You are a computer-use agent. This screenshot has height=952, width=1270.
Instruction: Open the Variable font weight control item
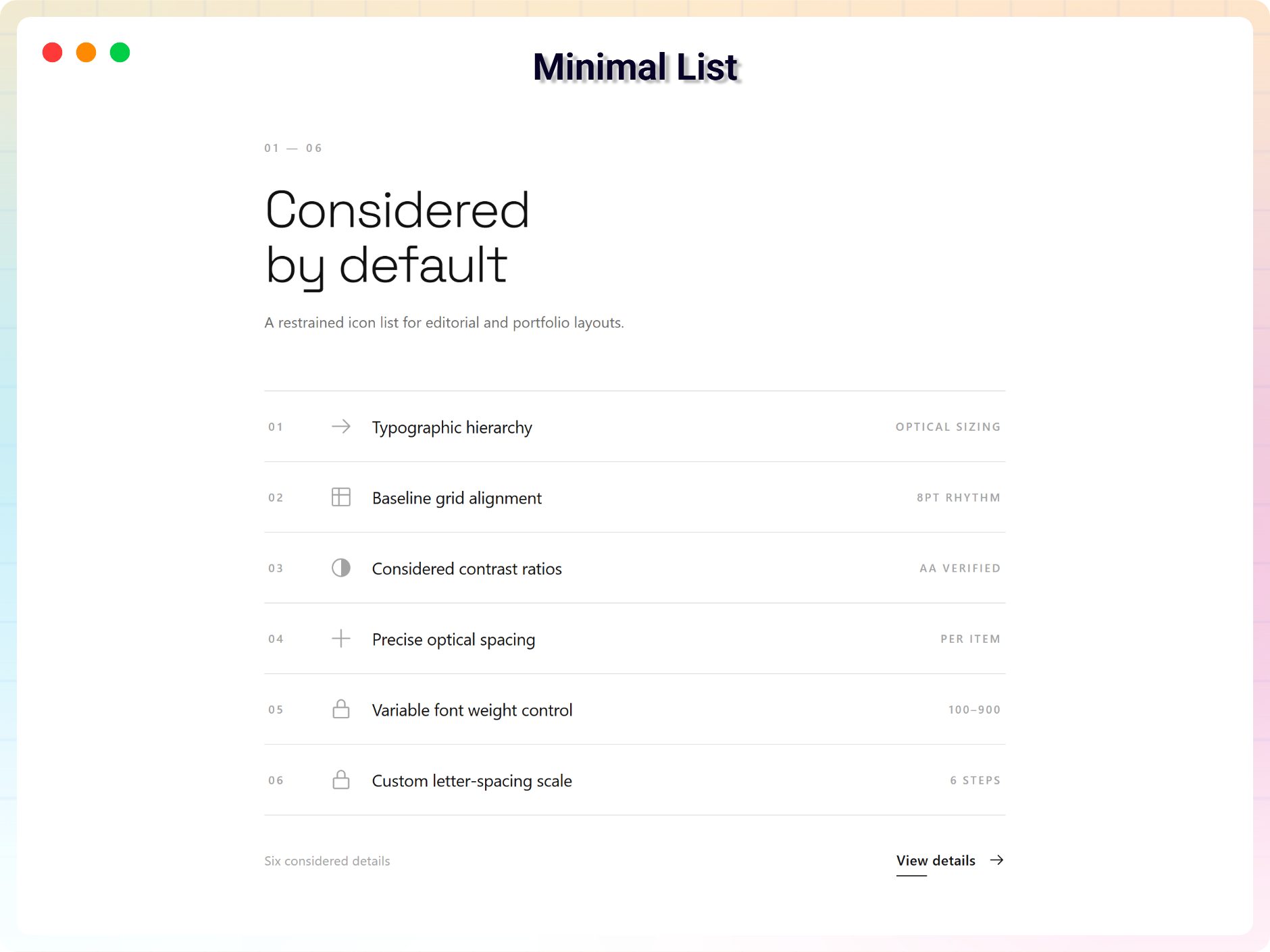635,710
